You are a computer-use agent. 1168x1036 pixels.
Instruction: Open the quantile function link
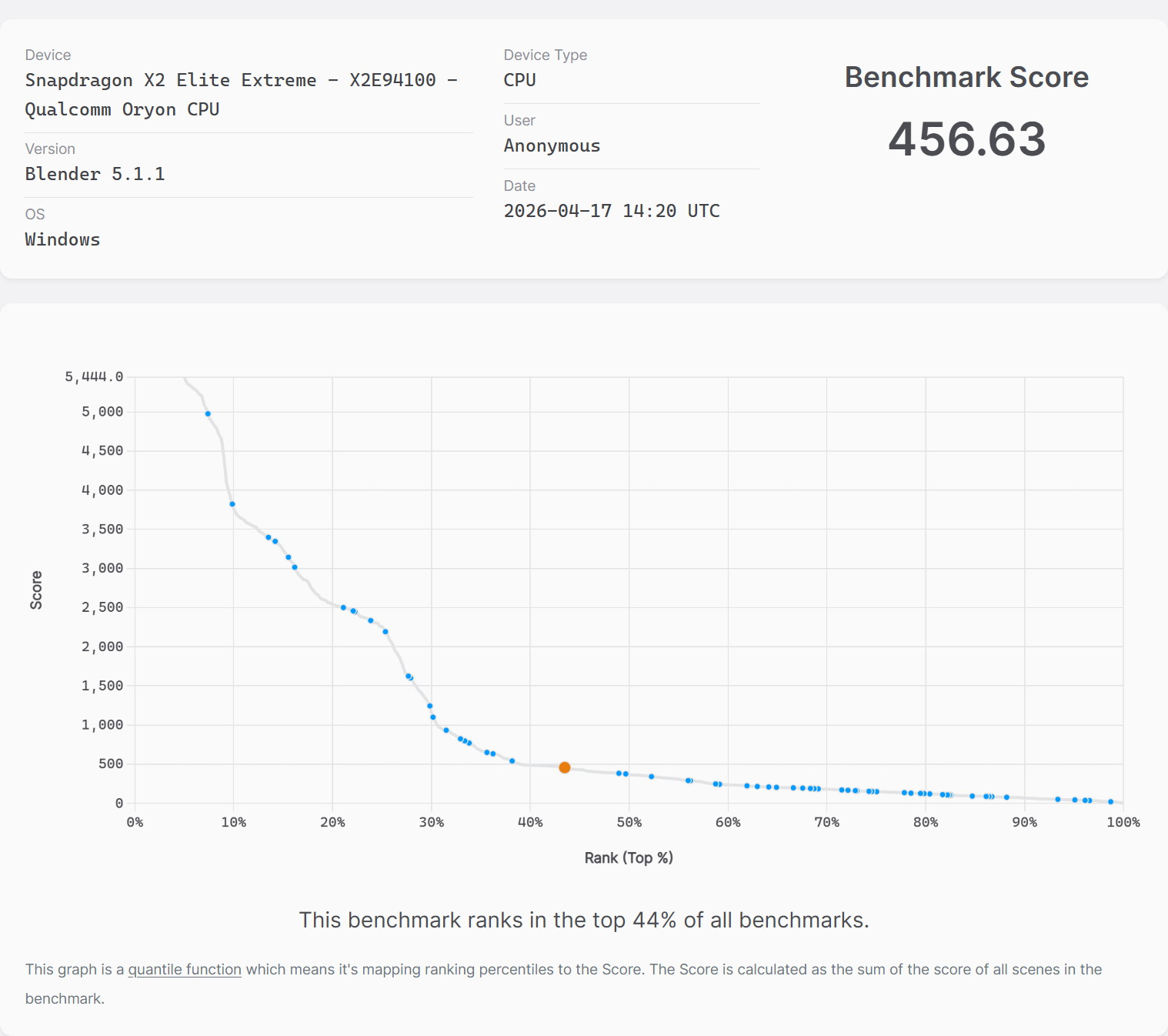click(185, 970)
